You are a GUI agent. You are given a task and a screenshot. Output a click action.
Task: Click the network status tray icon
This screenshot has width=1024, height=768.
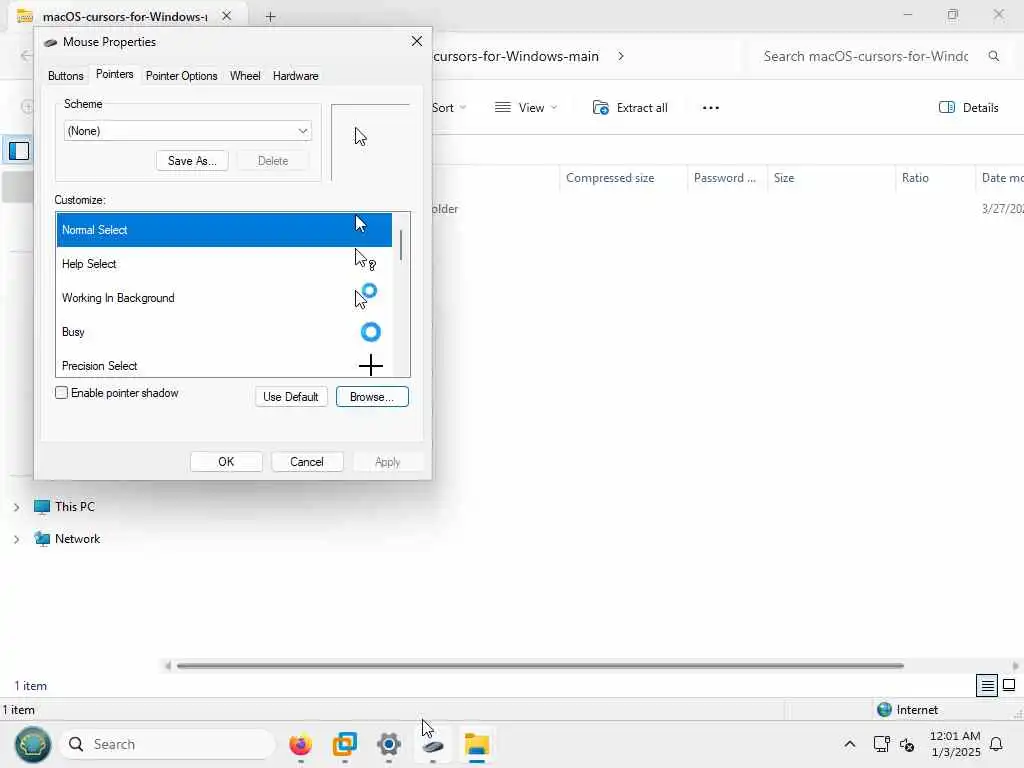coord(881,744)
